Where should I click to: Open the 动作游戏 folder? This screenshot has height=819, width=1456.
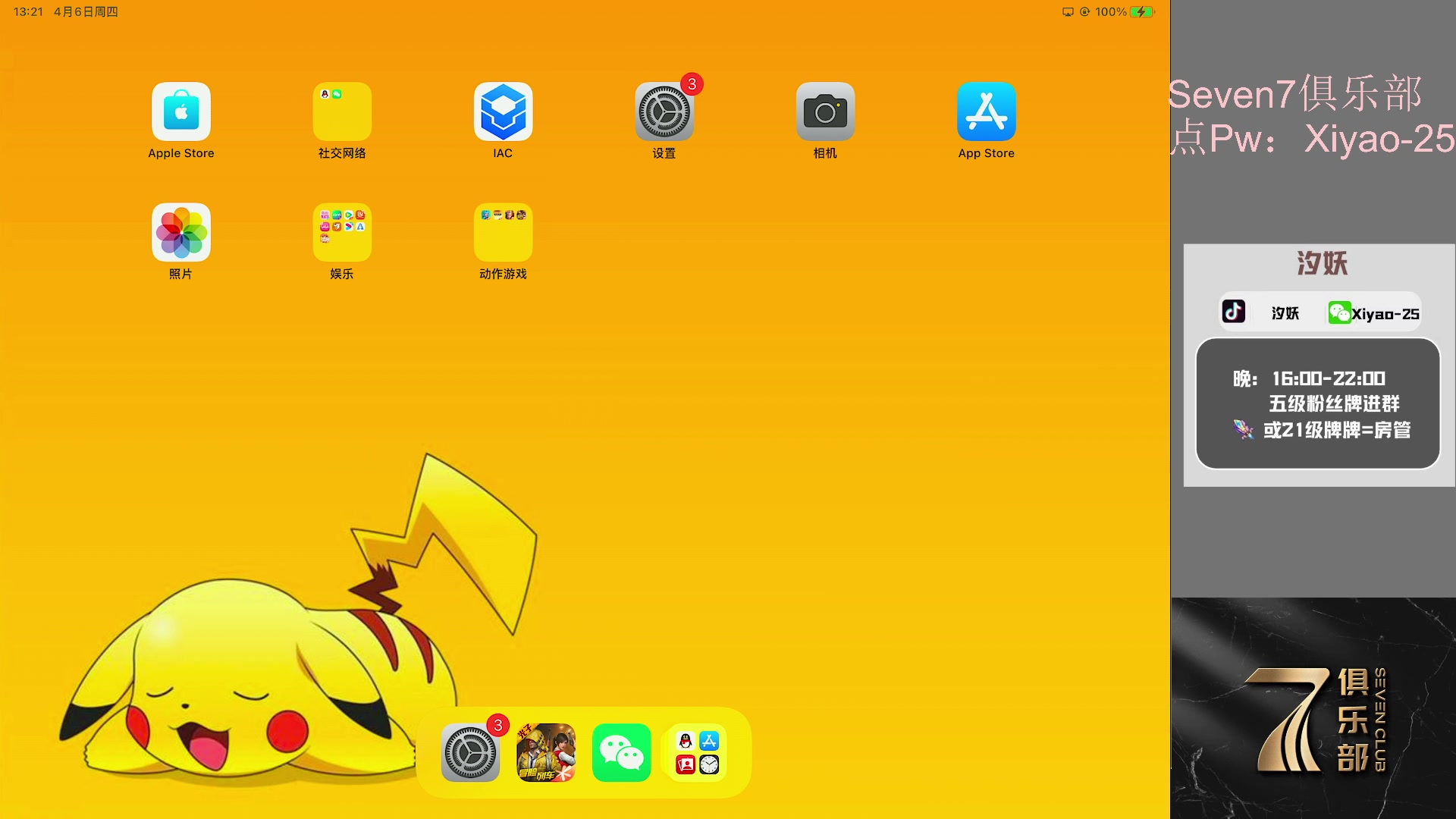coord(503,232)
